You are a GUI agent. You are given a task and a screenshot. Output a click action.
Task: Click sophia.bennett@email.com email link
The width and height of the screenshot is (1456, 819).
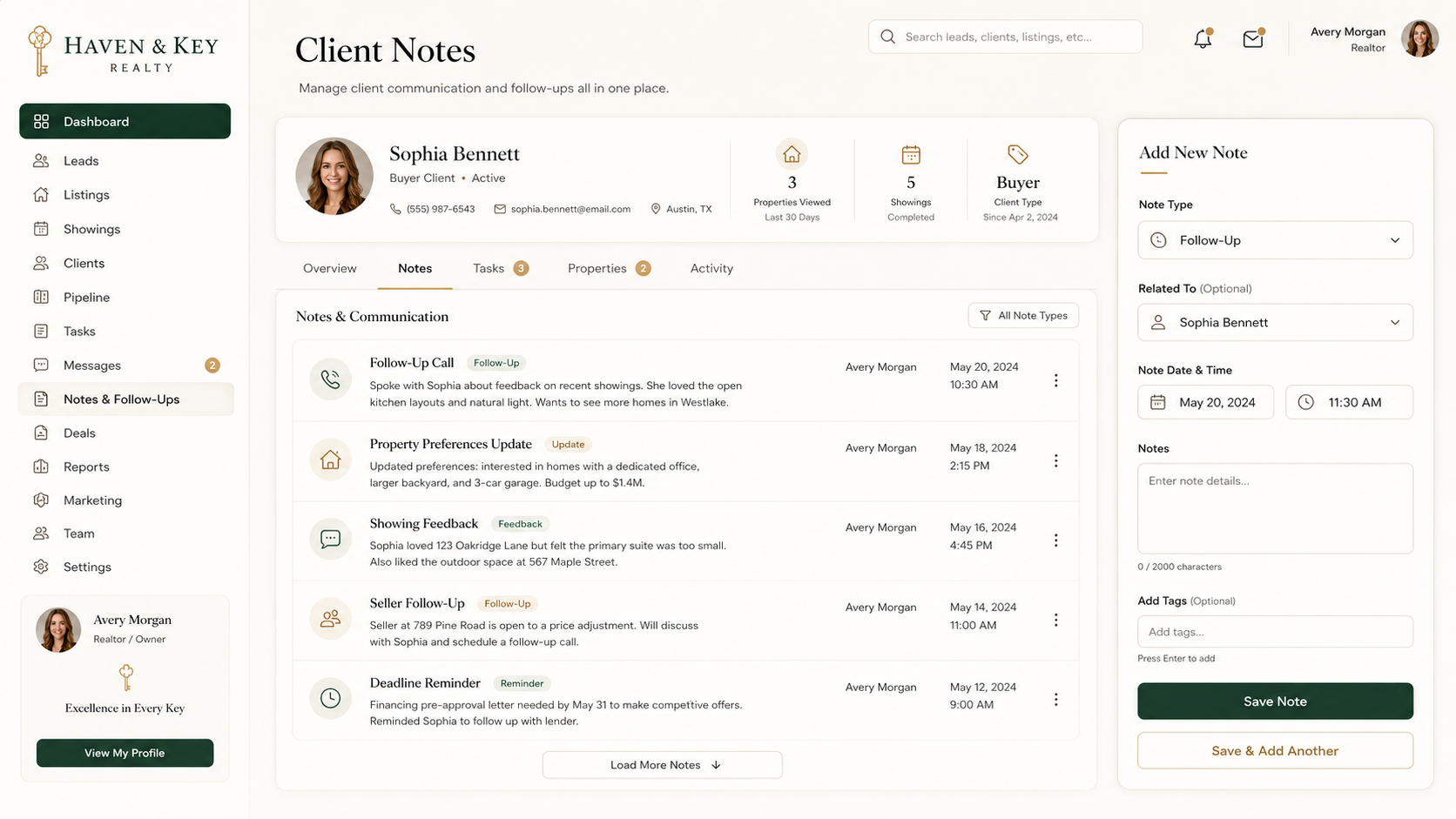[x=570, y=209]
